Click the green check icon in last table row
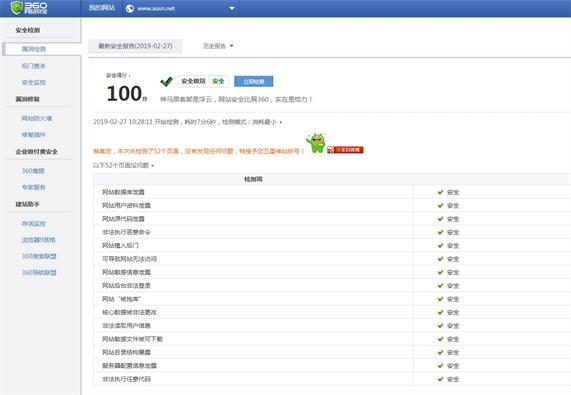 440,379
